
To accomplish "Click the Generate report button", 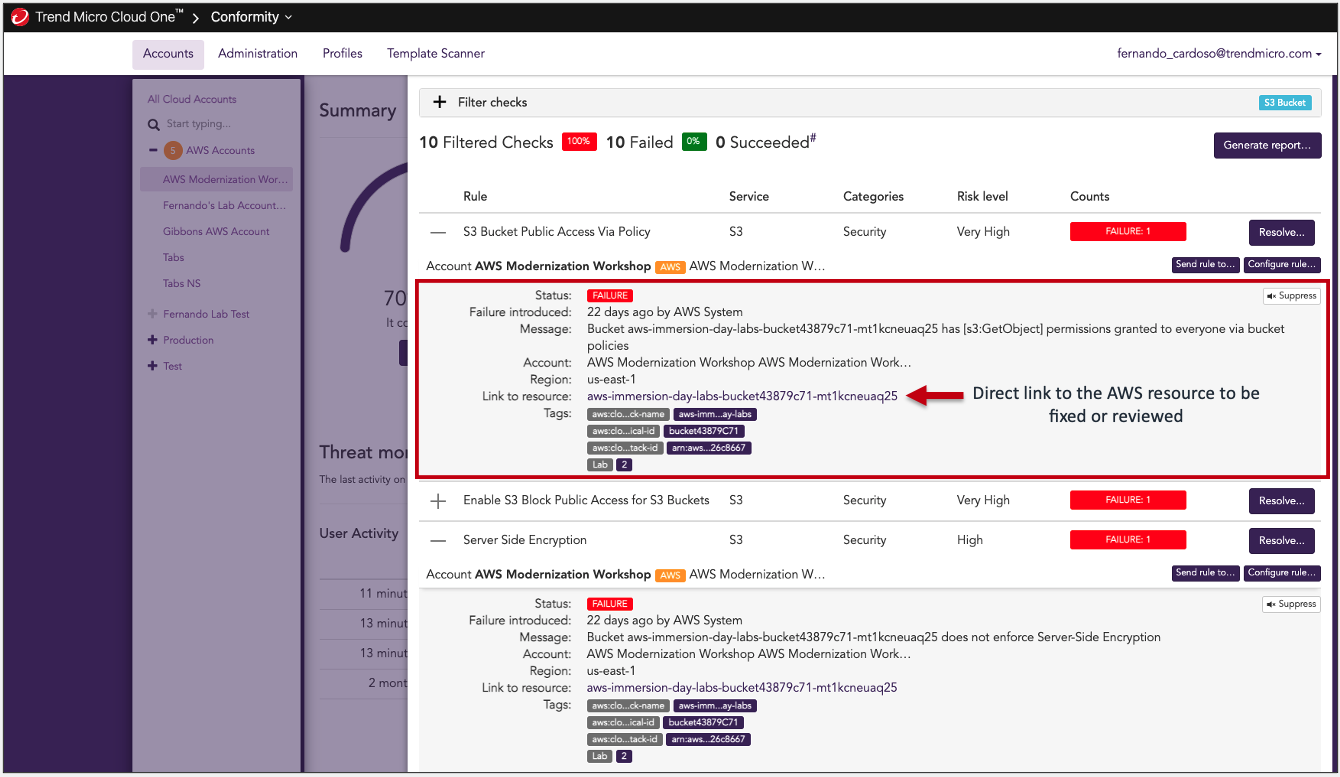I will point(1267,145).
